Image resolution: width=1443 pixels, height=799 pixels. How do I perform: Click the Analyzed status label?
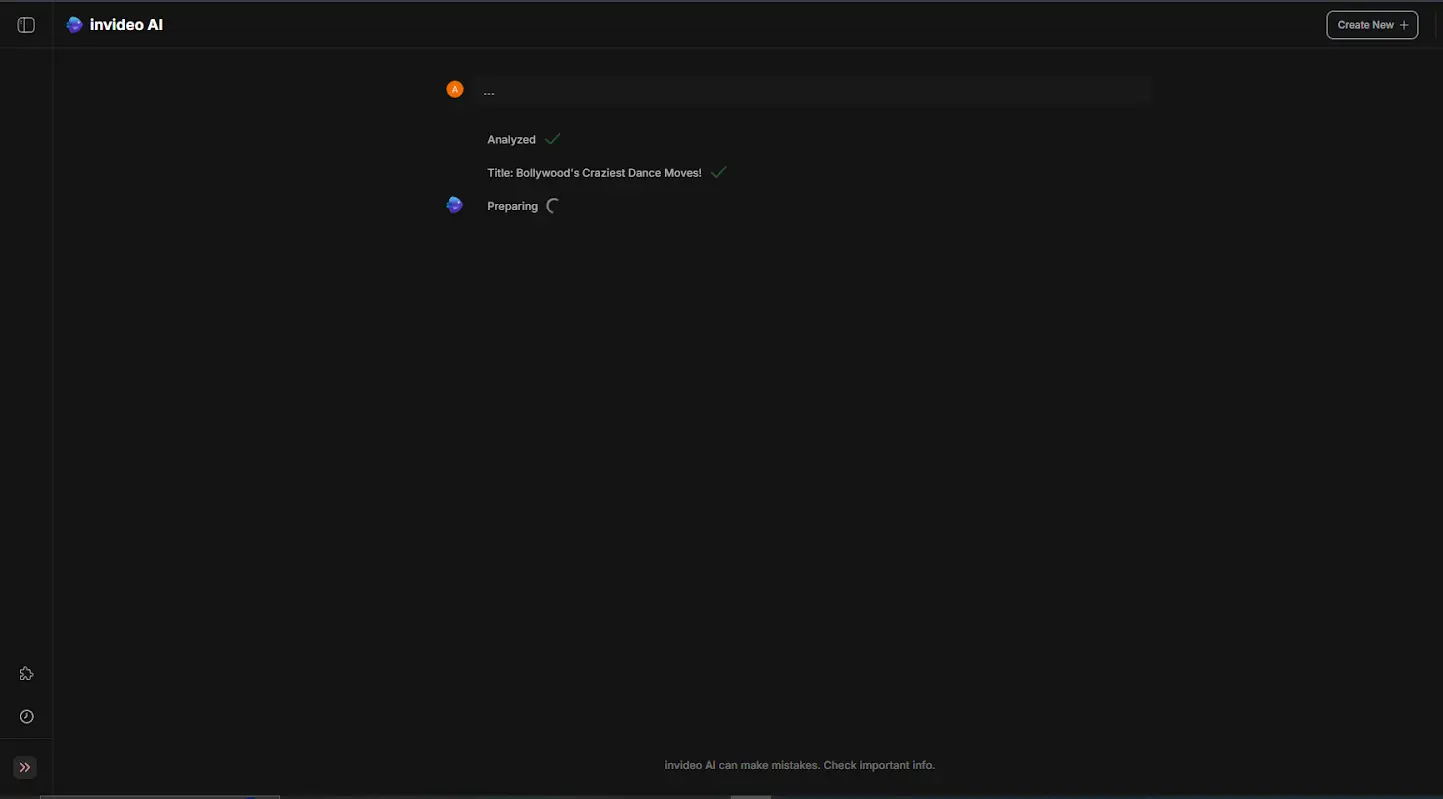(511, 140)
